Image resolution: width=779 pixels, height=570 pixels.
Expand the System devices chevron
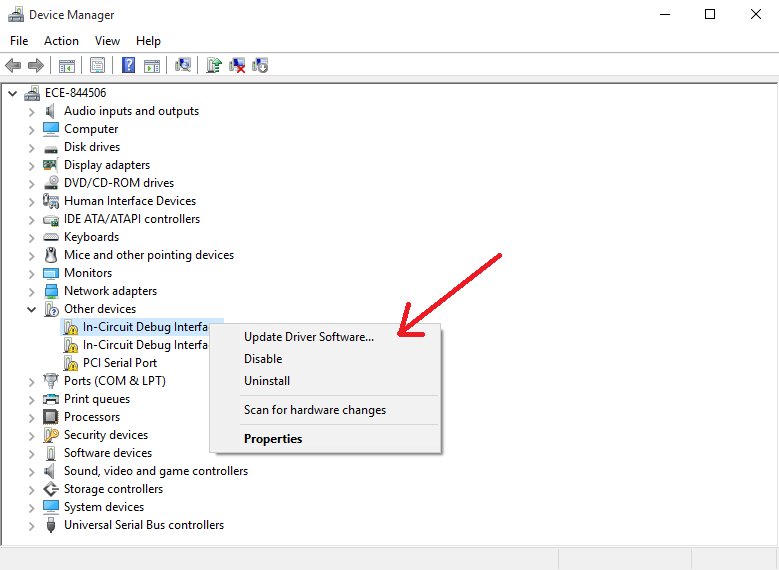coord(31,508)
